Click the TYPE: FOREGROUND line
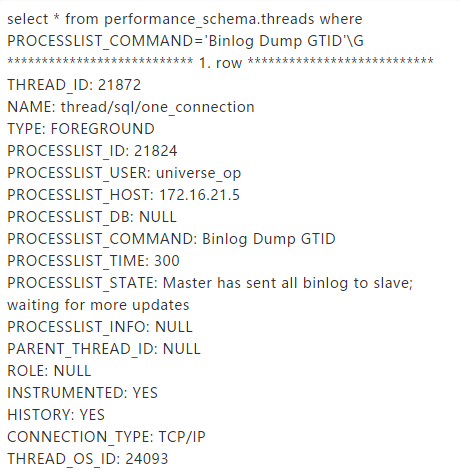 tap(81, 129)
